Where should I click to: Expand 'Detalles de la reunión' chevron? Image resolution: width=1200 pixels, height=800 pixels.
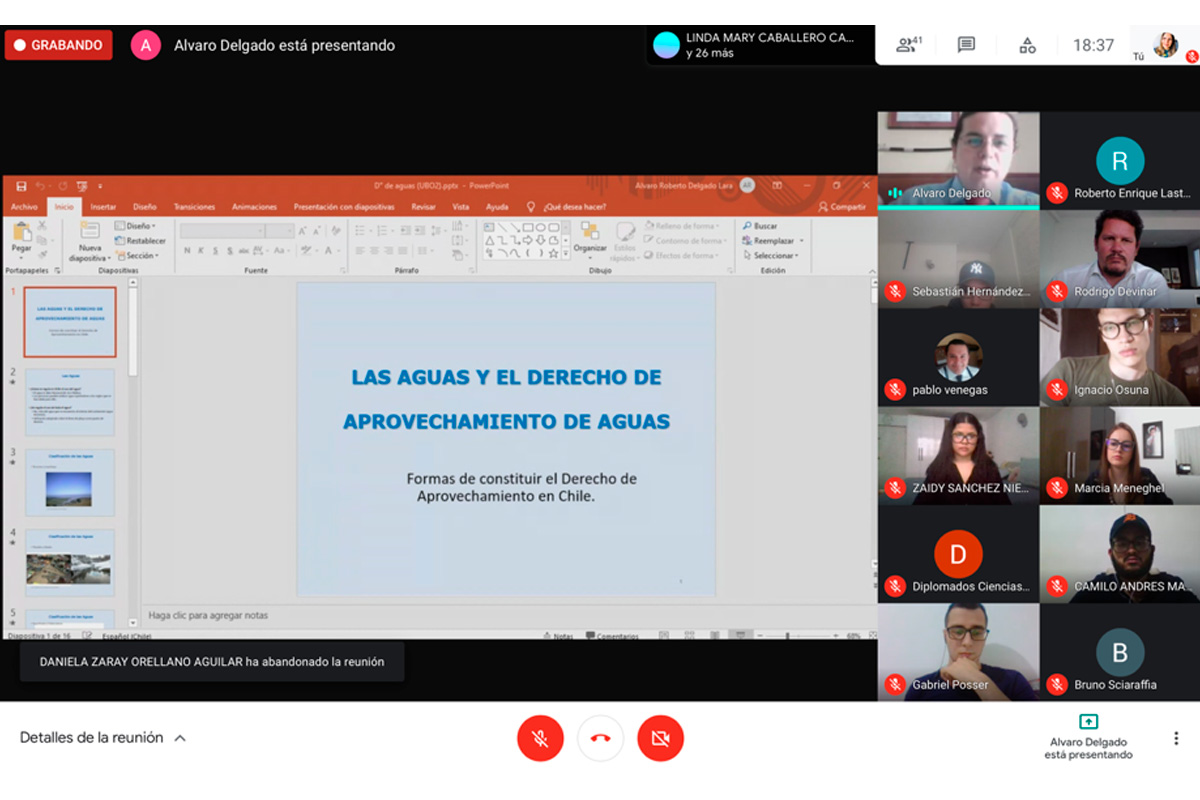pyautogui.click(x=180, y=738)
